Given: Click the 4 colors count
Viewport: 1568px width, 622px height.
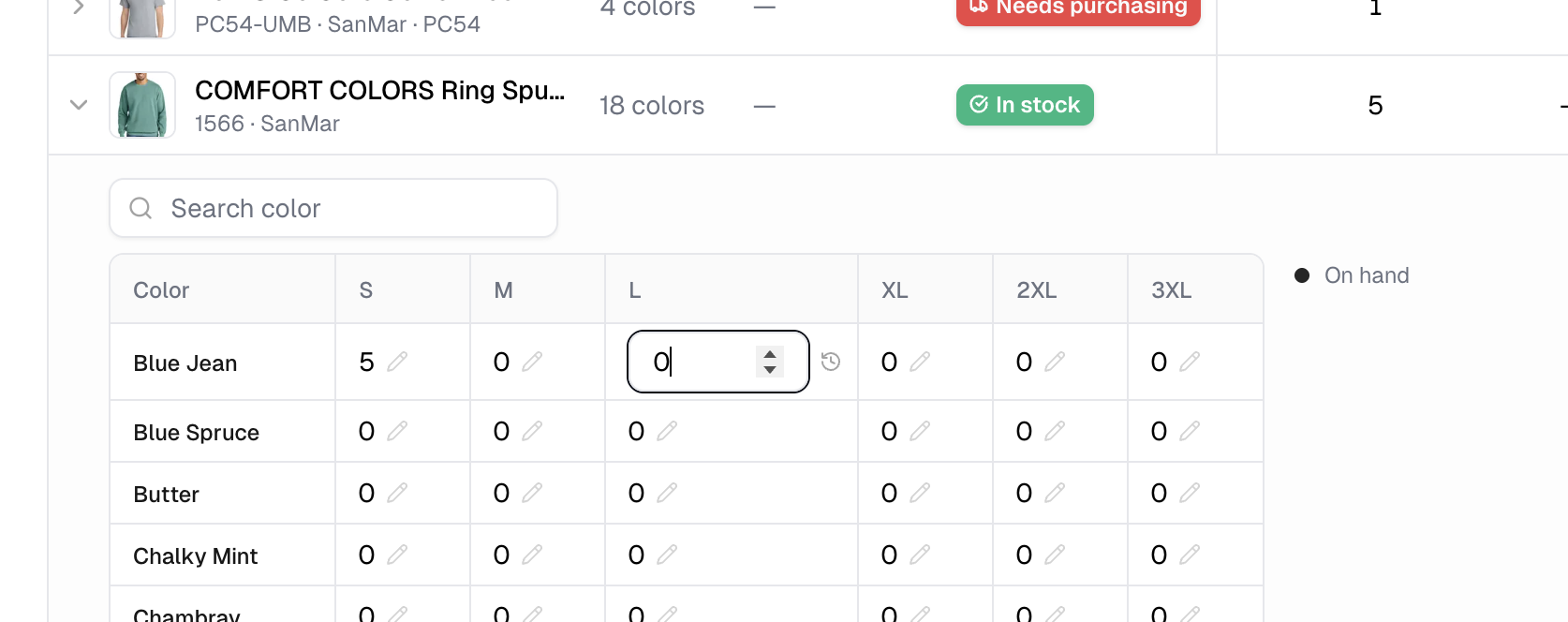Looking at the screenshot, I should [647, 8].
